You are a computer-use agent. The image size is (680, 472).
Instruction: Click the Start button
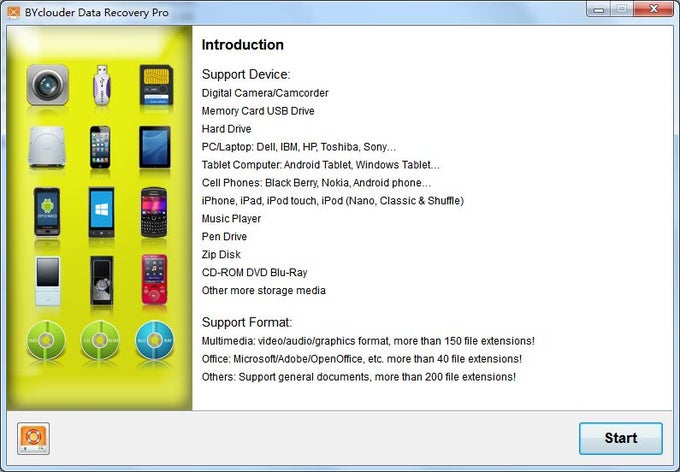click(621, 438)
